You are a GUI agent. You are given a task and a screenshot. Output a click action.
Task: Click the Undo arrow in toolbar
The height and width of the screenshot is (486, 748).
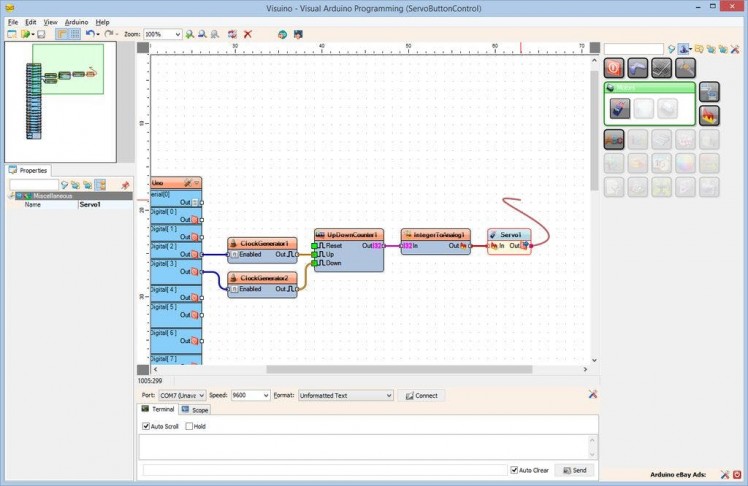click(x=90, y=34)
